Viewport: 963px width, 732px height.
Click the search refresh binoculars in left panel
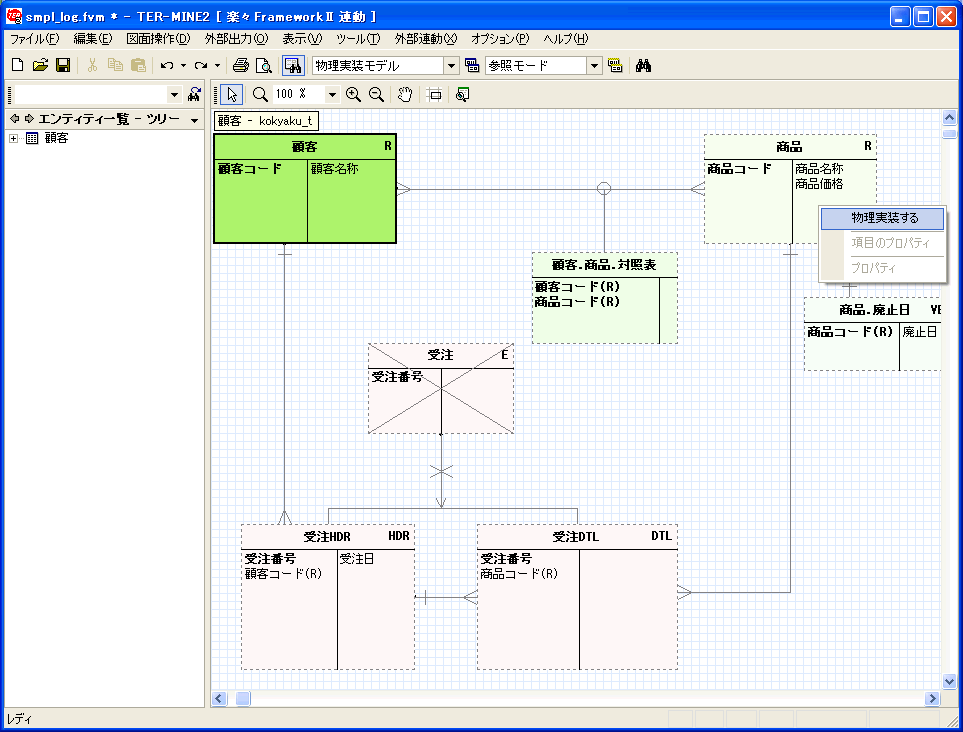click(x=194, y=95)
